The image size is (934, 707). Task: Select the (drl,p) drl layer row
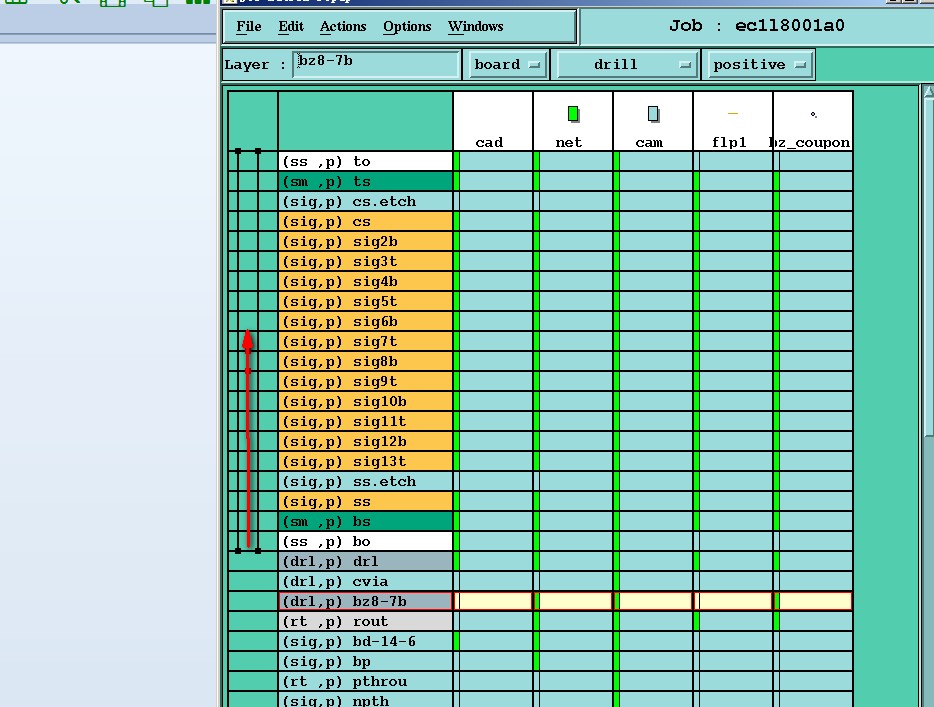365,562
